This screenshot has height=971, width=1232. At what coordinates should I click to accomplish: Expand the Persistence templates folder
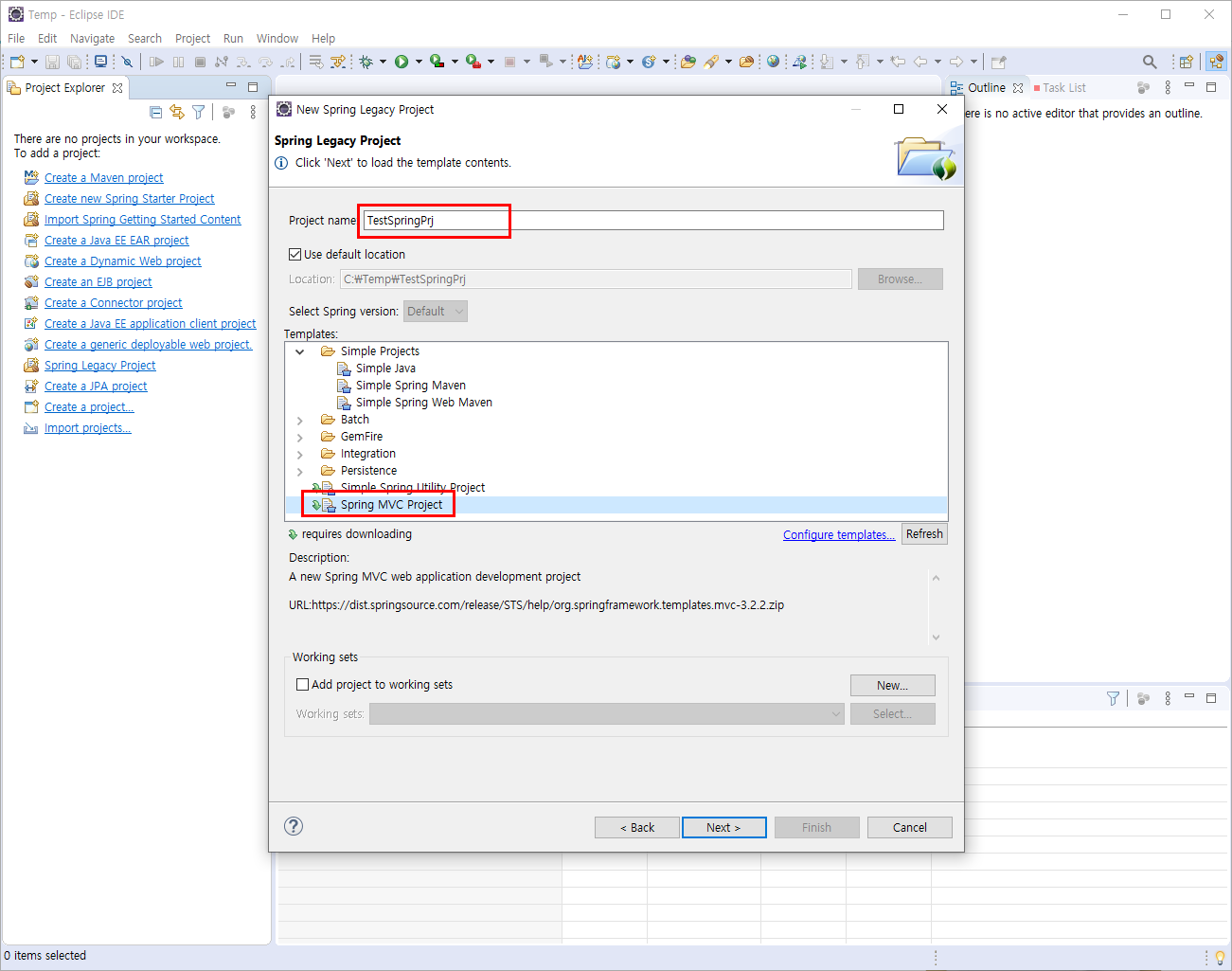pyautogui.click(x=300, y=471)
